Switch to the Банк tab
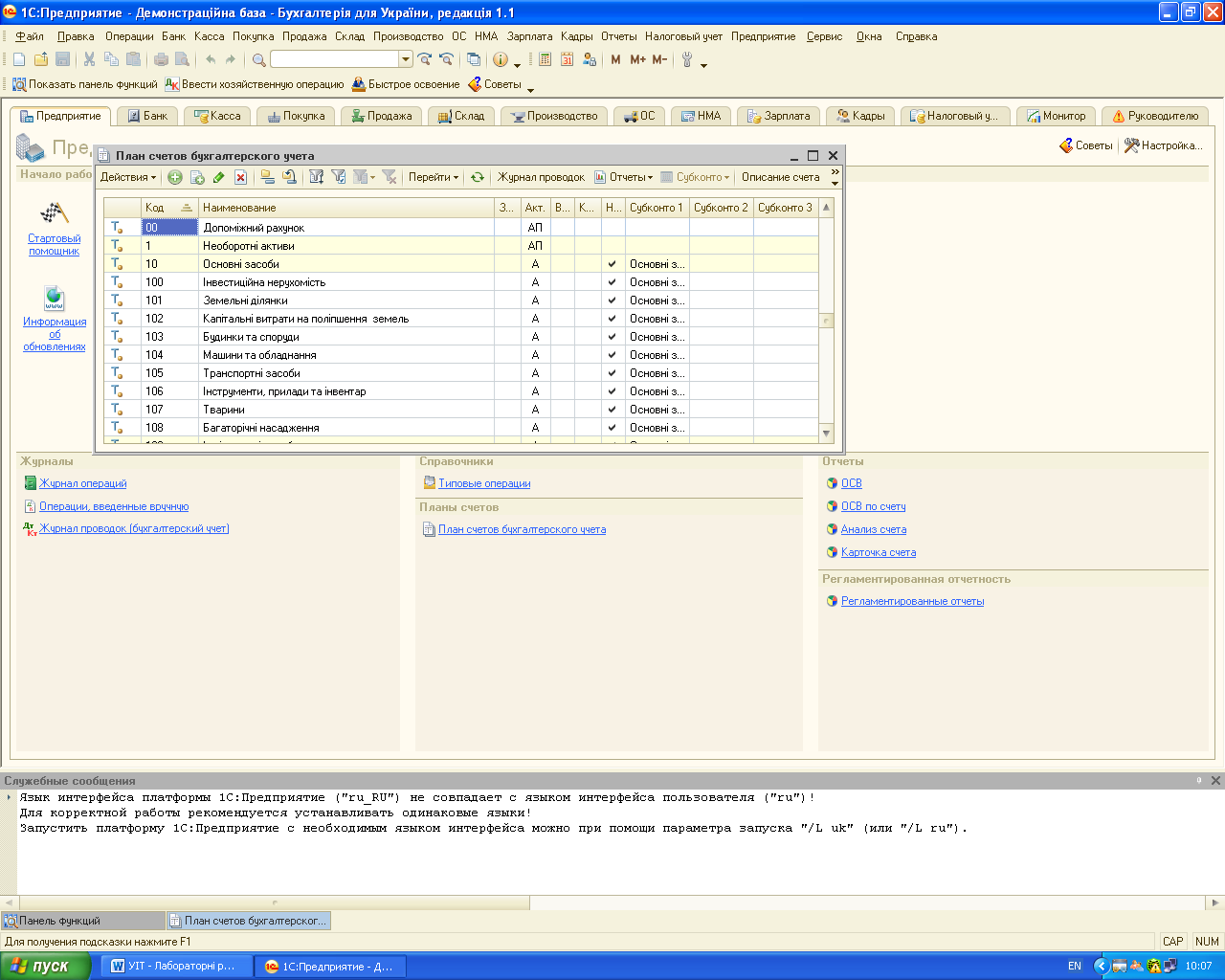Screen dimensions: 1225x980 click(x=147, y=116)
